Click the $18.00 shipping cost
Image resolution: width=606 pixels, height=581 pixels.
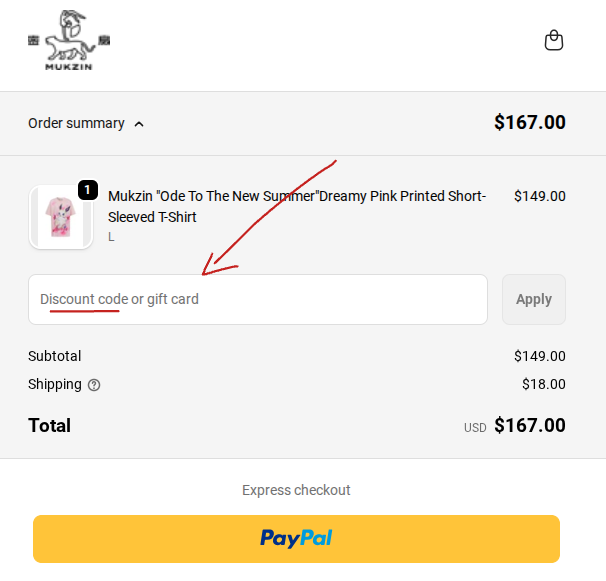point(543,384)
